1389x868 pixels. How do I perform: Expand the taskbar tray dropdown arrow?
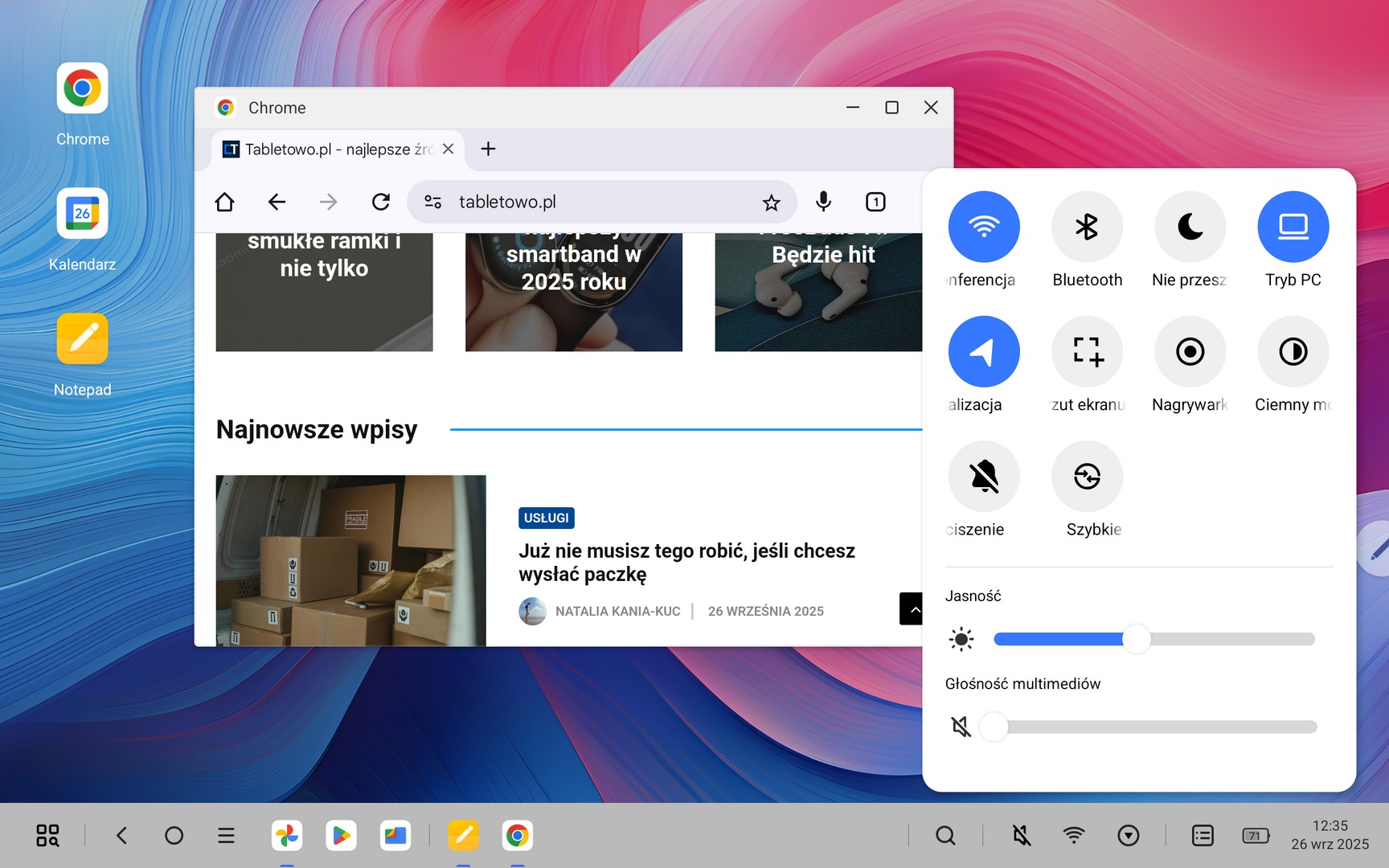coord(1129,836)
